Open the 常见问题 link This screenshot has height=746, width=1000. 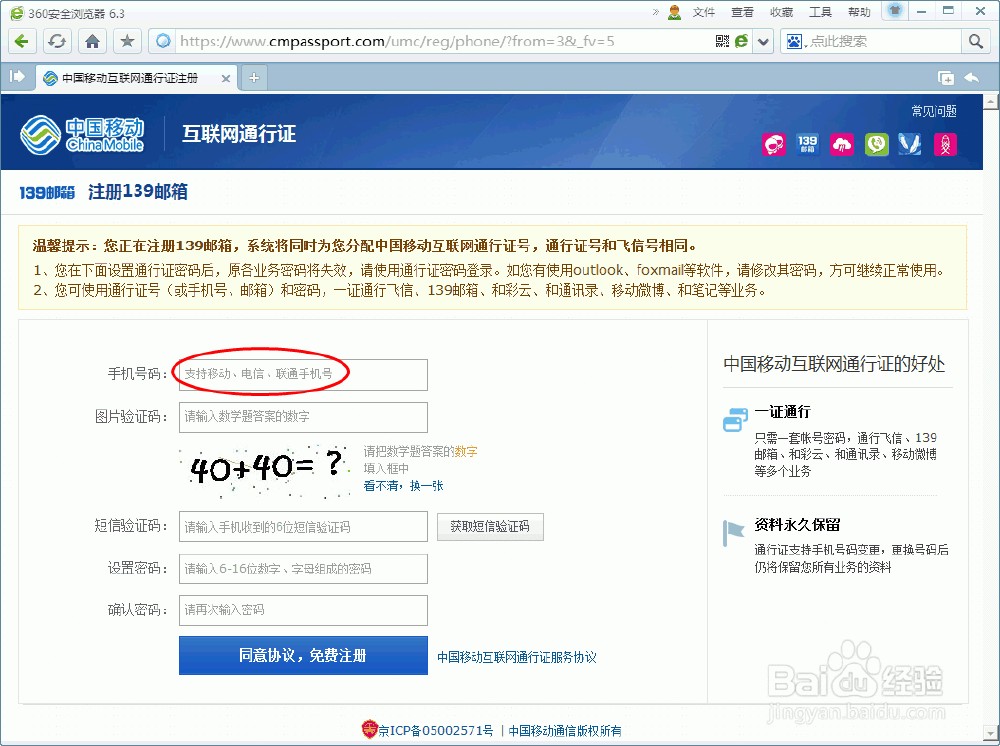coord(934,111)
